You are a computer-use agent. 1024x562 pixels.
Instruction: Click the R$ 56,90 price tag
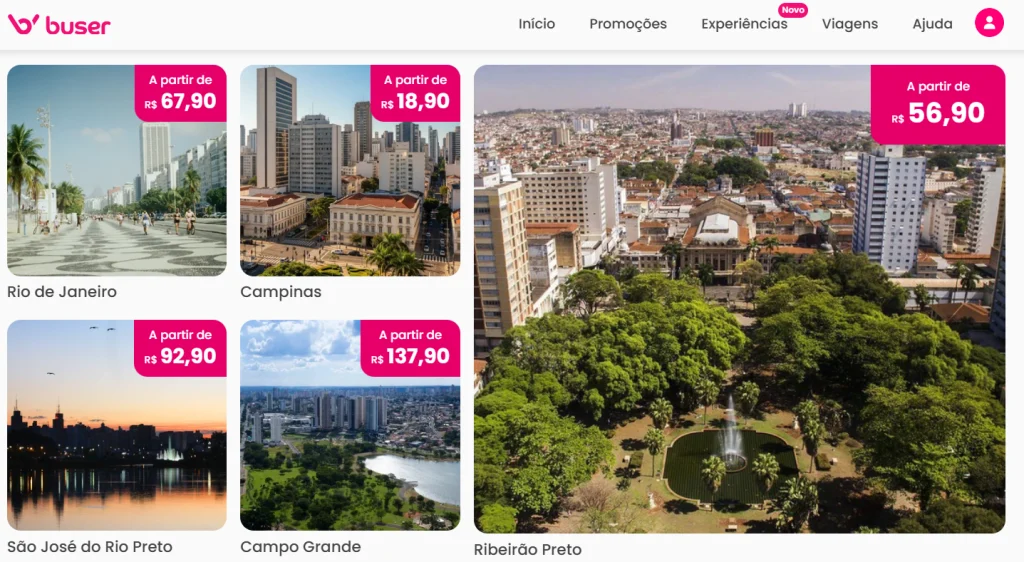938,104
